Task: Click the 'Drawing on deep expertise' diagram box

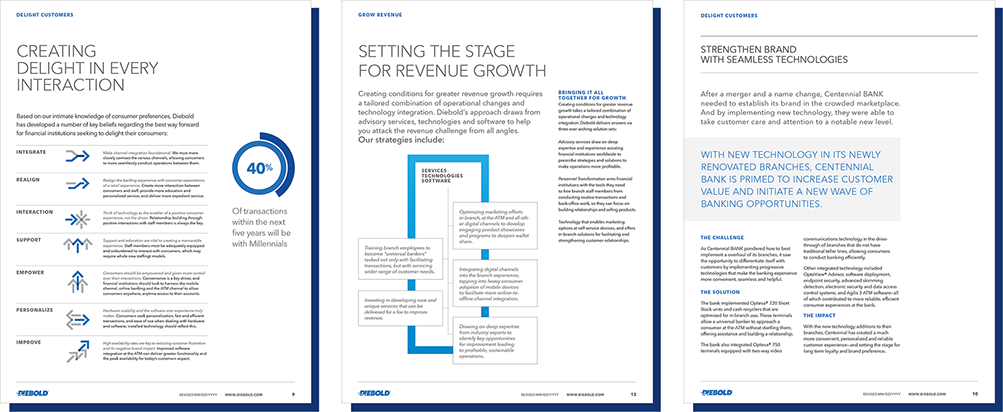Action: point(496,340)
